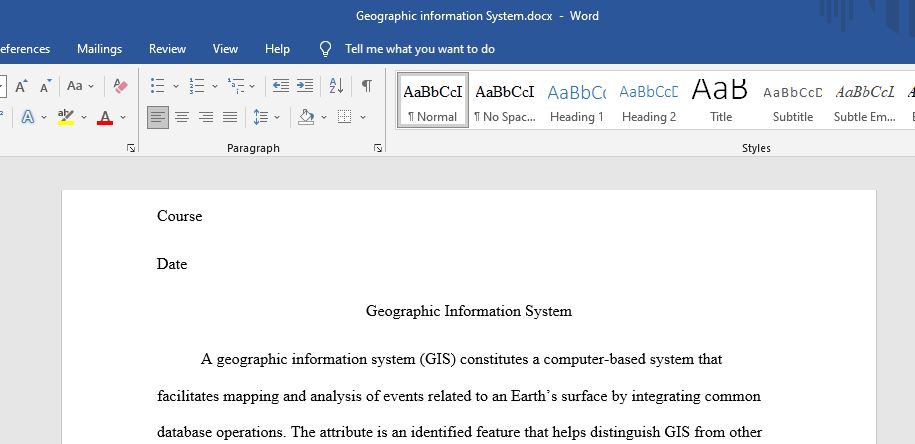Align text to the right
The width and height of the screenshot is (915, 444).
pos(206,117)
